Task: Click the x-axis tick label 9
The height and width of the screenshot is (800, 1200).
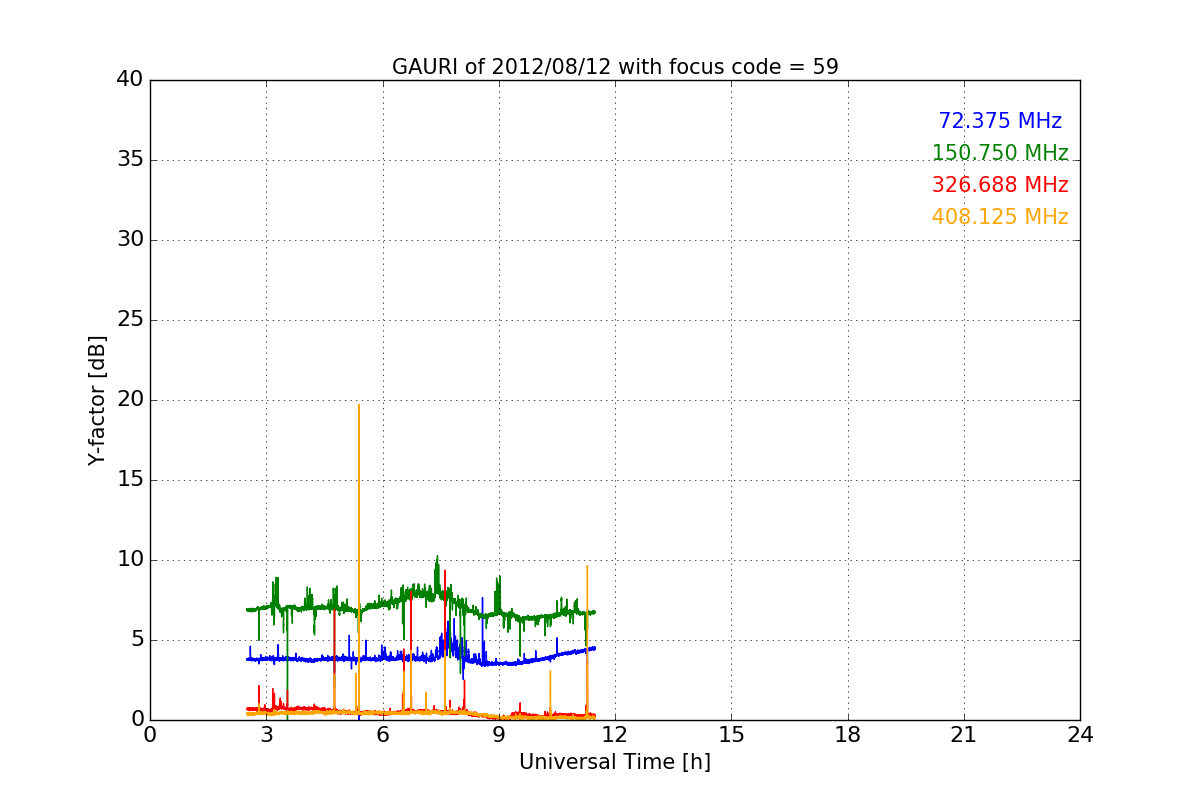Action: [x=499, y=735]
